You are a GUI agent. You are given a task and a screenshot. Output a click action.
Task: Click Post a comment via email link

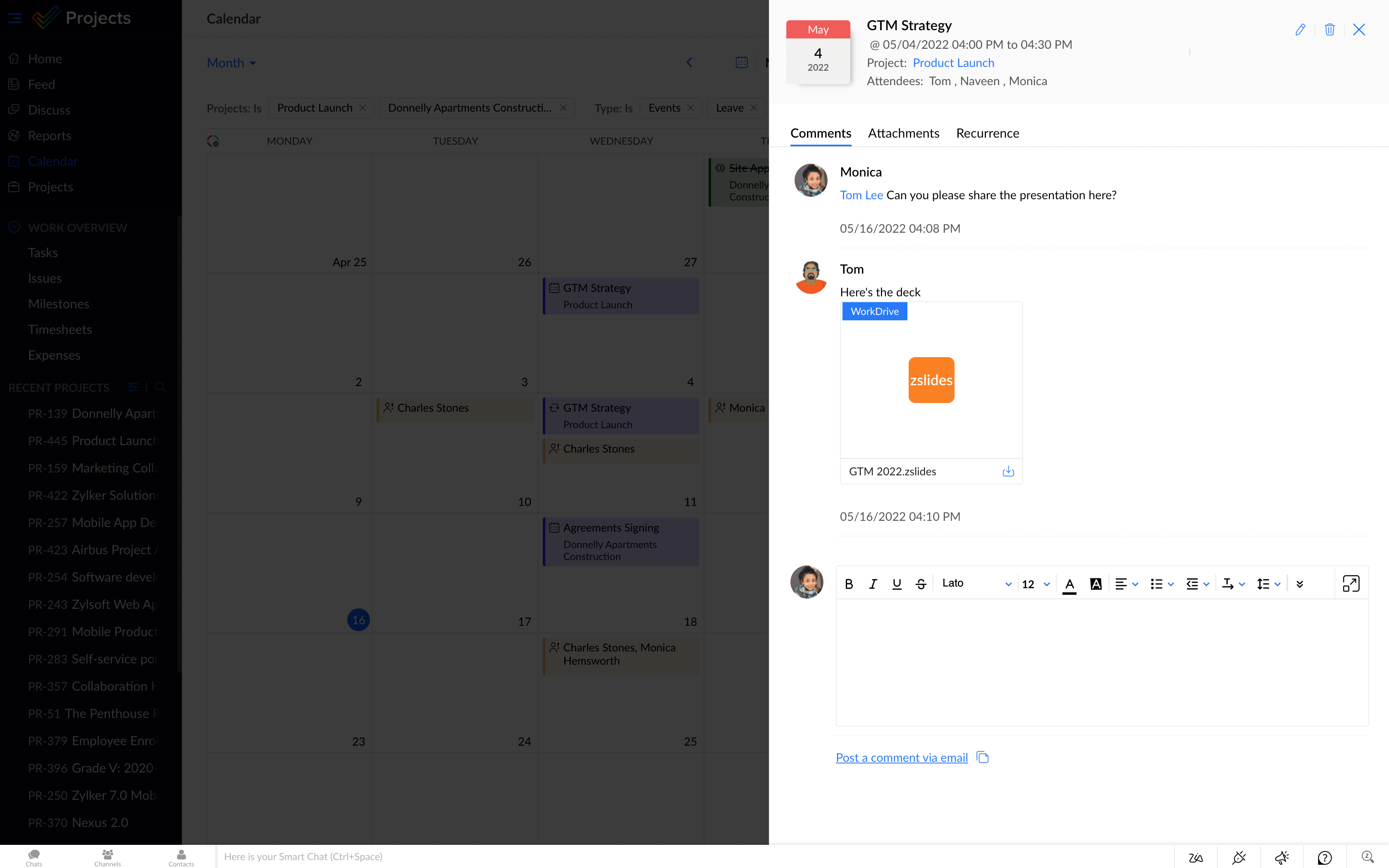[x=901, y=758]
